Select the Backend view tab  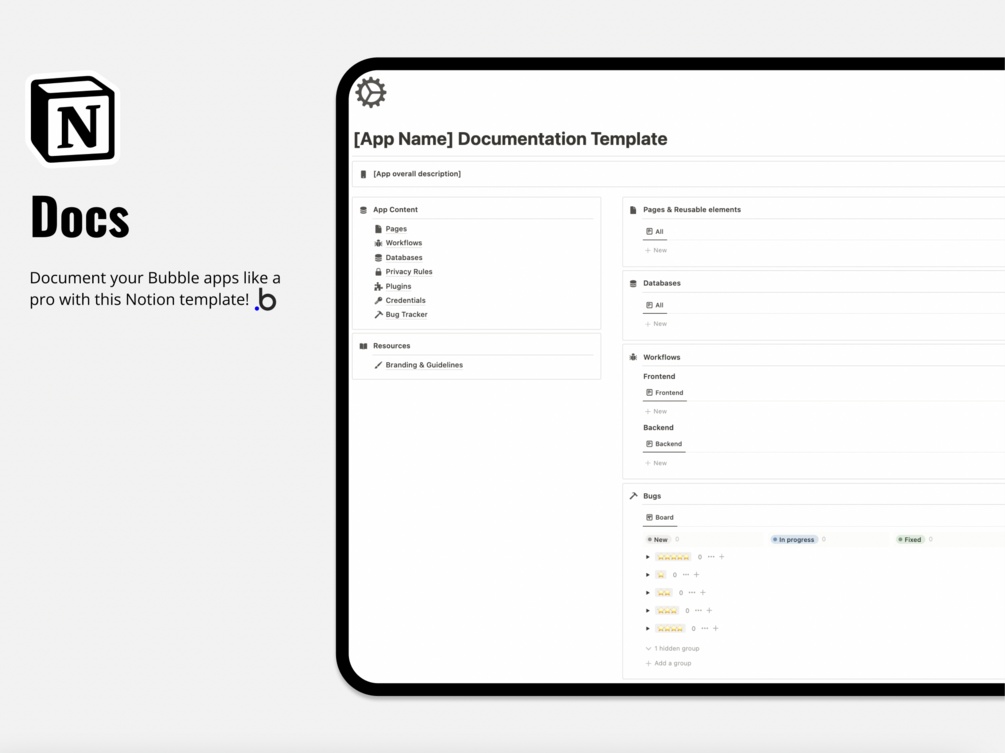pyautogui.click(x=664, y=444)
